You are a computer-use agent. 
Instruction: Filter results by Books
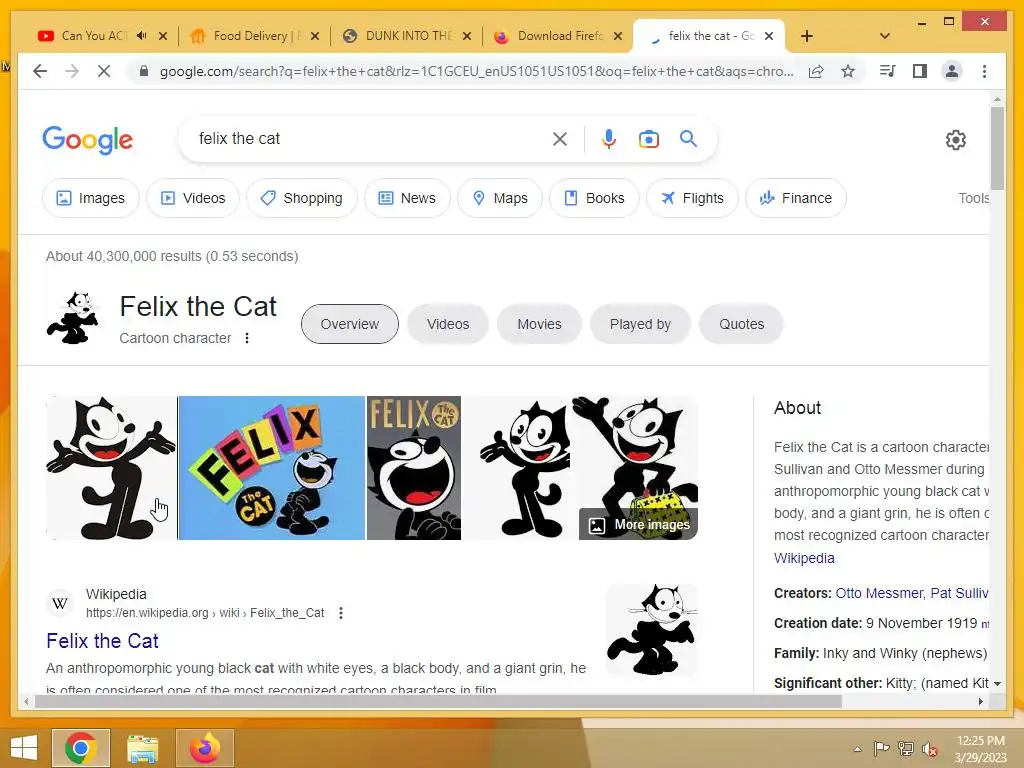tap(594, 198)
